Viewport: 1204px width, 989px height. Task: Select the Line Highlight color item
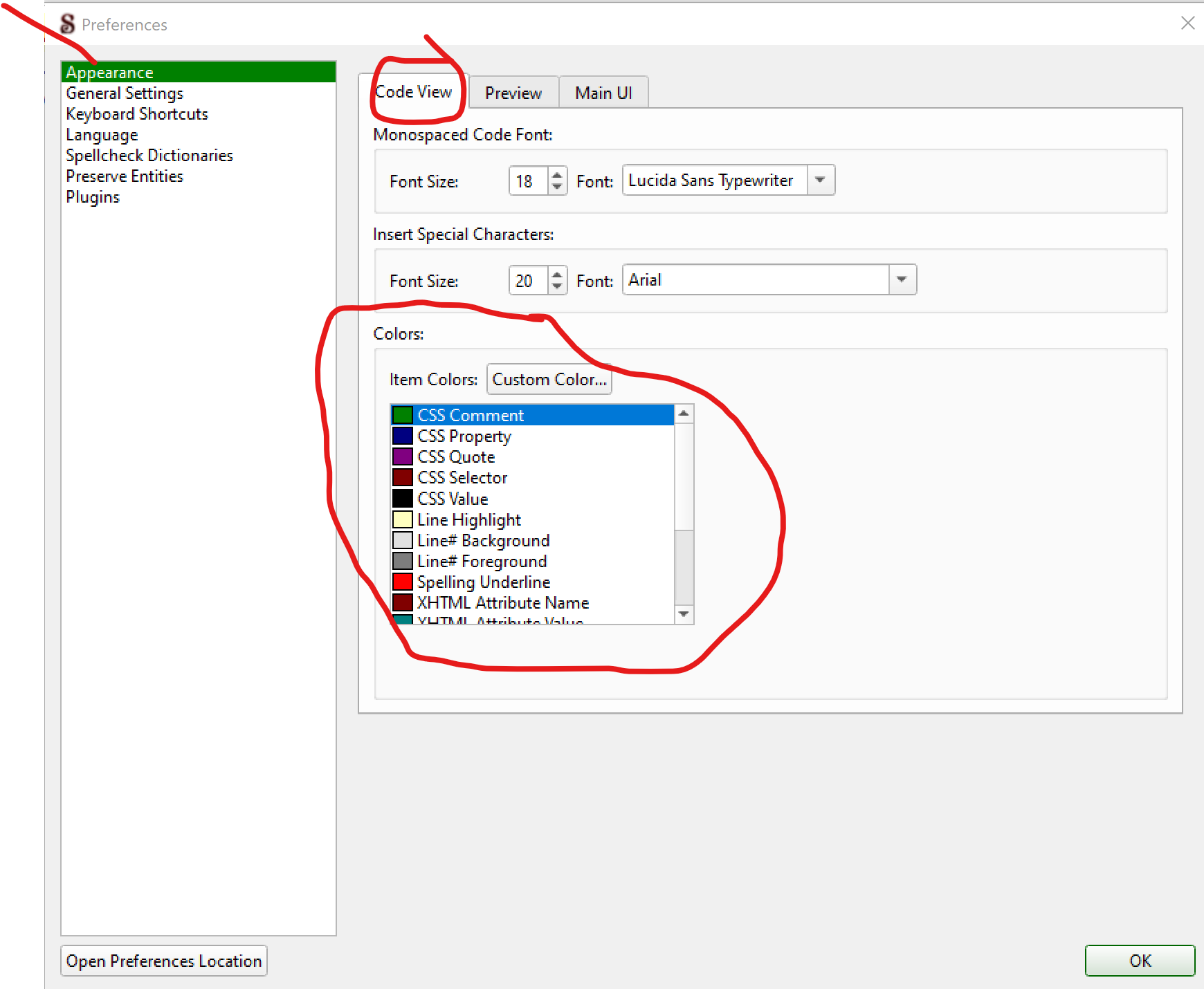(532, 519)
